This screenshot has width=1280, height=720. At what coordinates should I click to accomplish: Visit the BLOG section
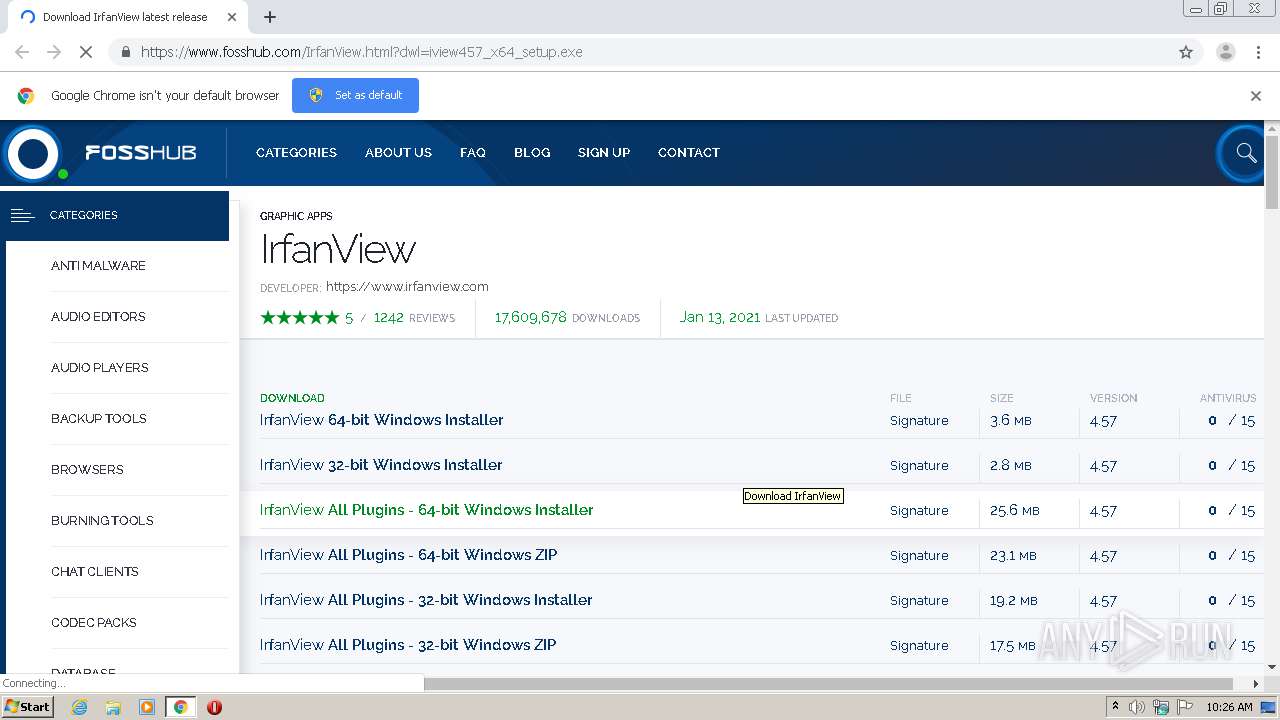pos(532,153)
